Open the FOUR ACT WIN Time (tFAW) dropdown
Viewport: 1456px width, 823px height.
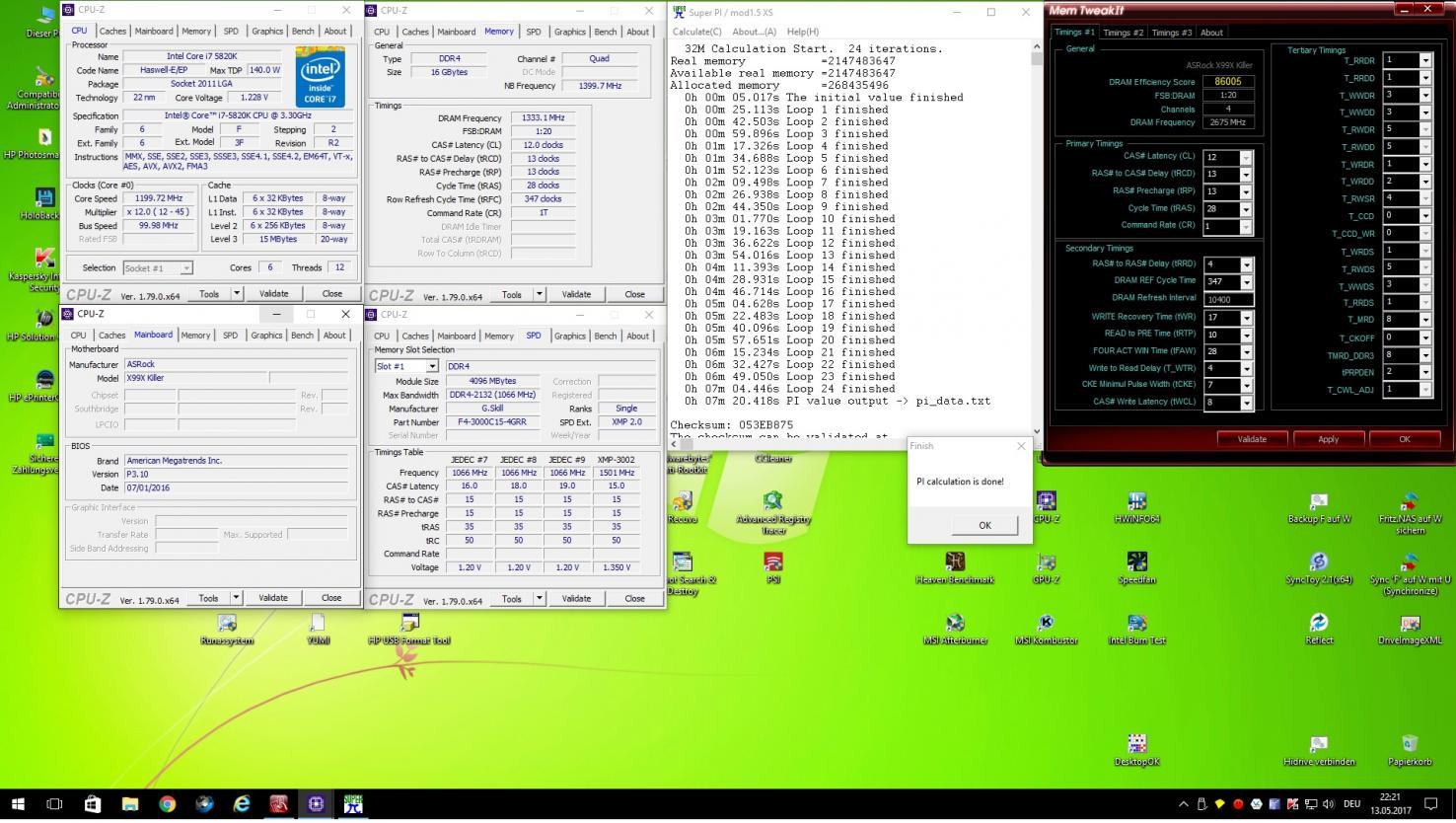(1247, 351)
